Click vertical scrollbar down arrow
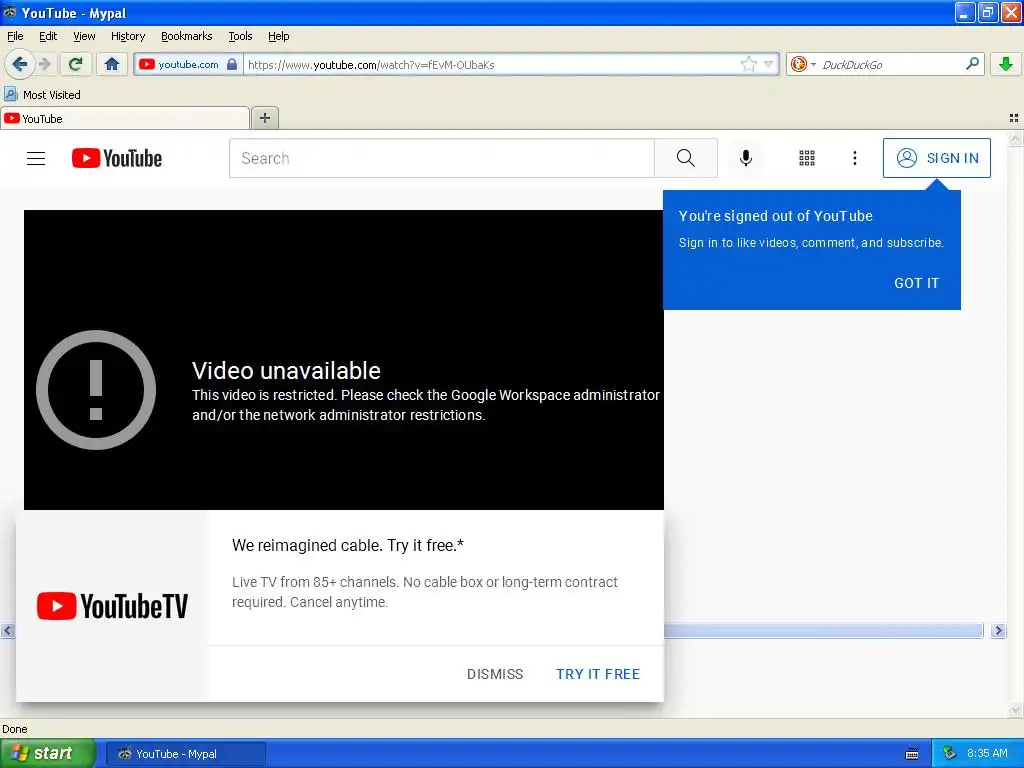This screenshot has width=1024, height=768. click(1016, 710)
